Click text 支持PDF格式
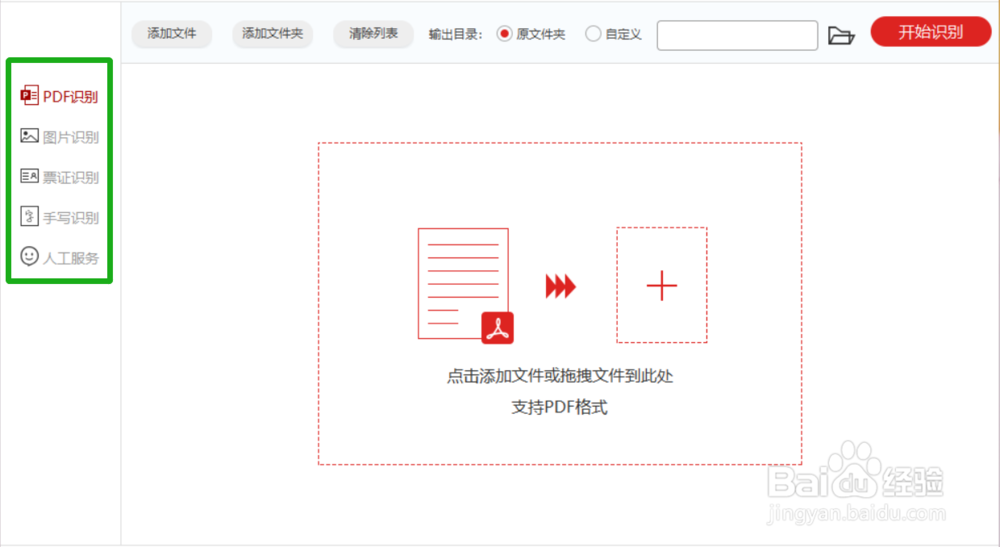Image resolution: width=1000 pixels, height=547 pixels. (x=559, y=407)
